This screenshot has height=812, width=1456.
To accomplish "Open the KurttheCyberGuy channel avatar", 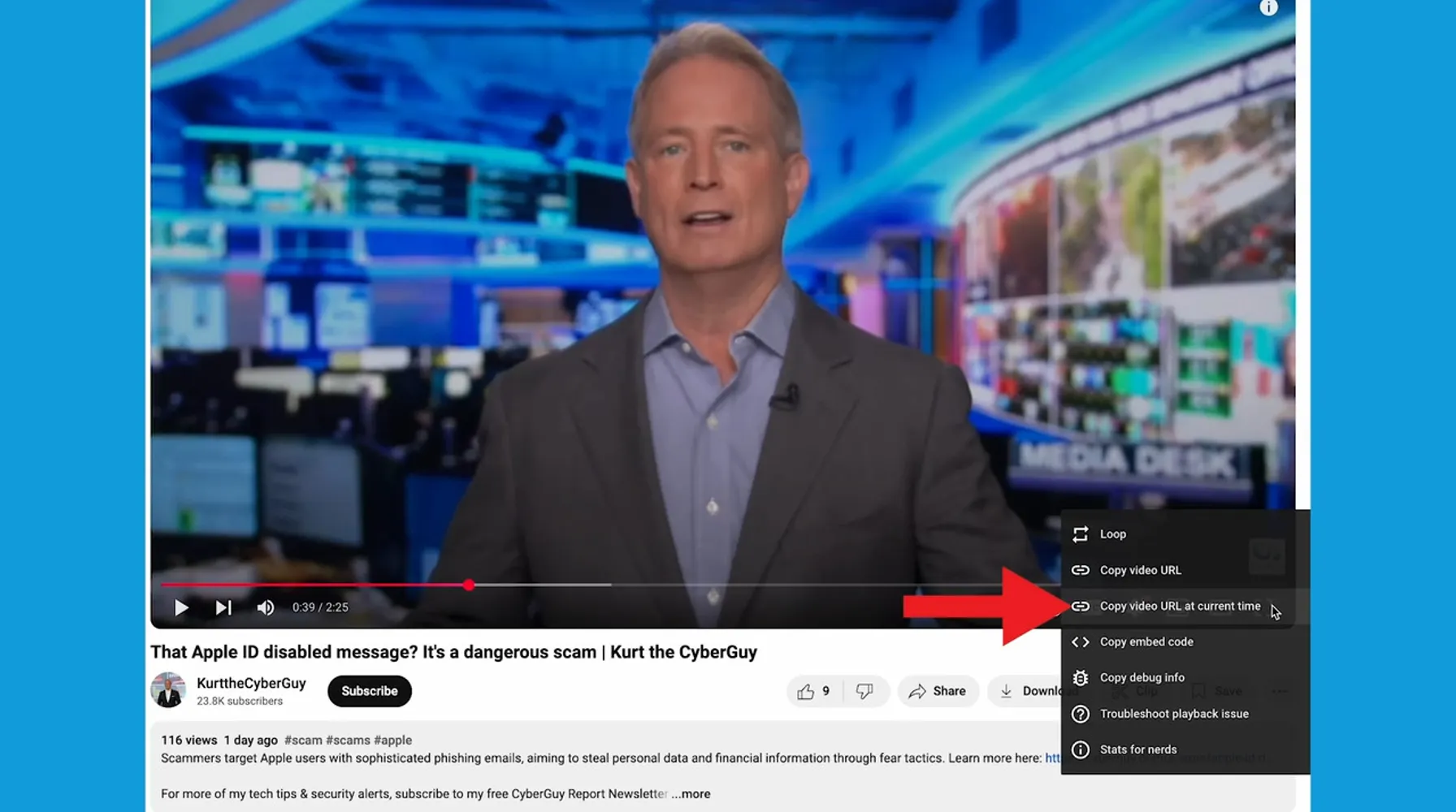I will (x=168, y=690).
